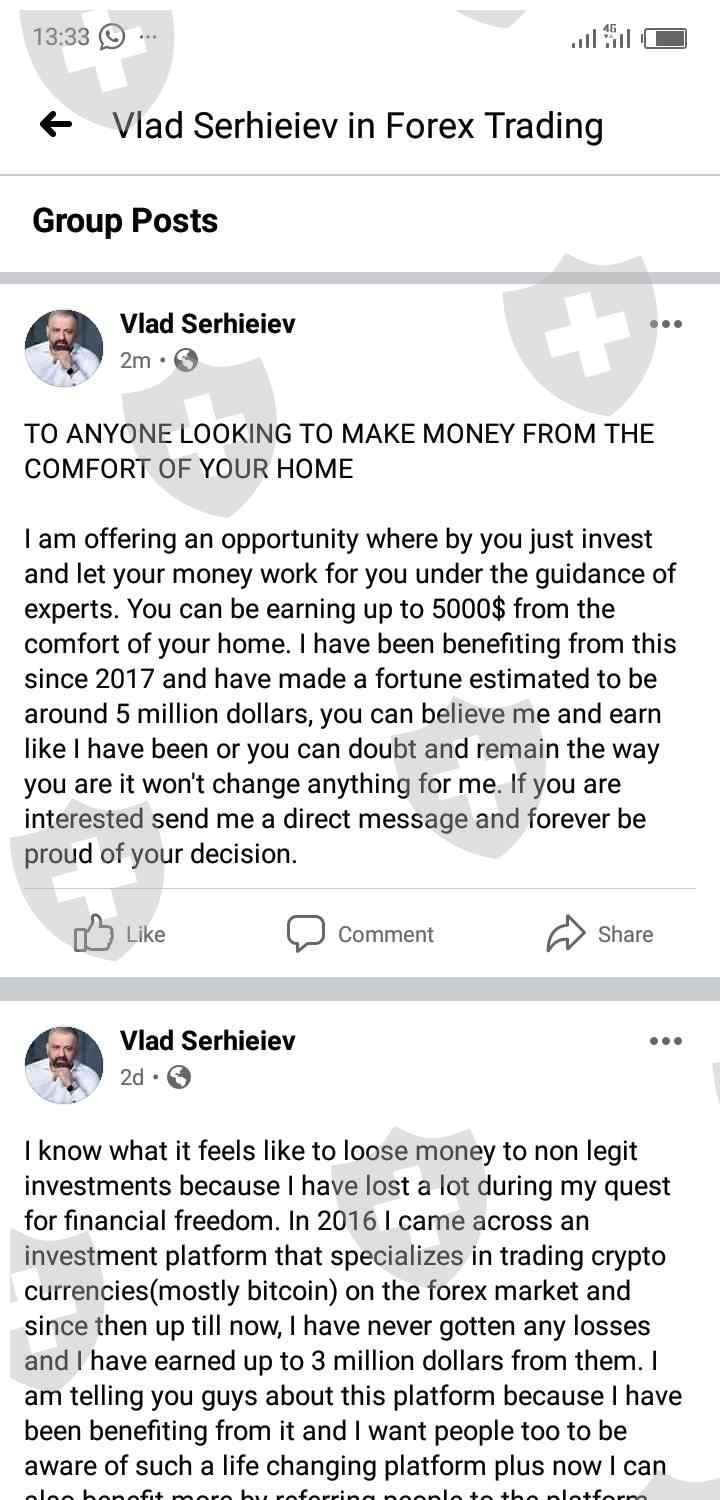Like the first post
Screen dimensions: 720x1500
click(120, 934)
